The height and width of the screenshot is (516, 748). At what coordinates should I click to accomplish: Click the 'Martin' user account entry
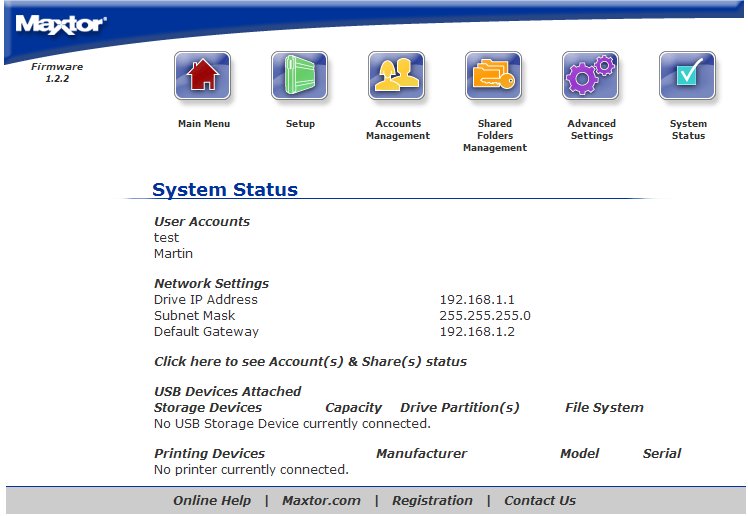pos(173,254)
